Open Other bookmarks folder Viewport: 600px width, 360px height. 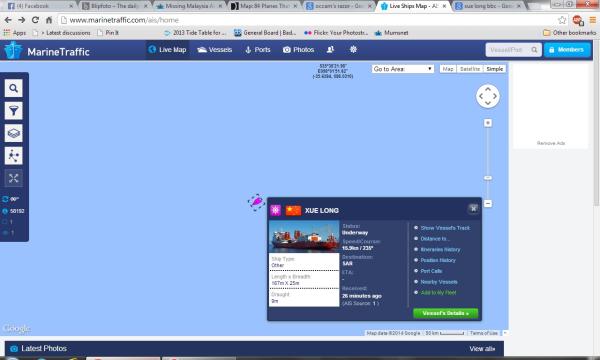pos(569,33)
